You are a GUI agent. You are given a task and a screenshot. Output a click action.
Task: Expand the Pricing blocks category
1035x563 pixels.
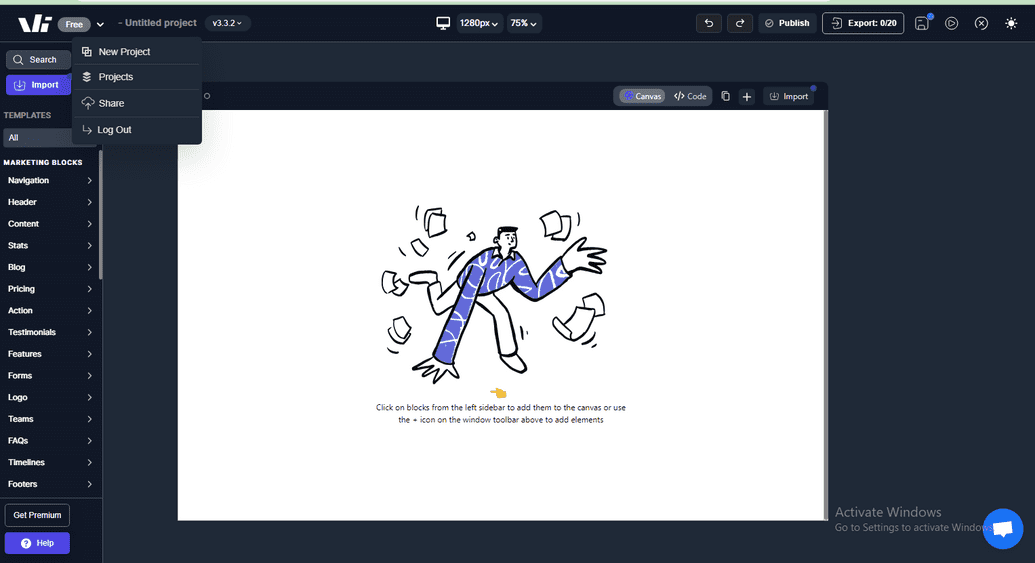[50, 289]
